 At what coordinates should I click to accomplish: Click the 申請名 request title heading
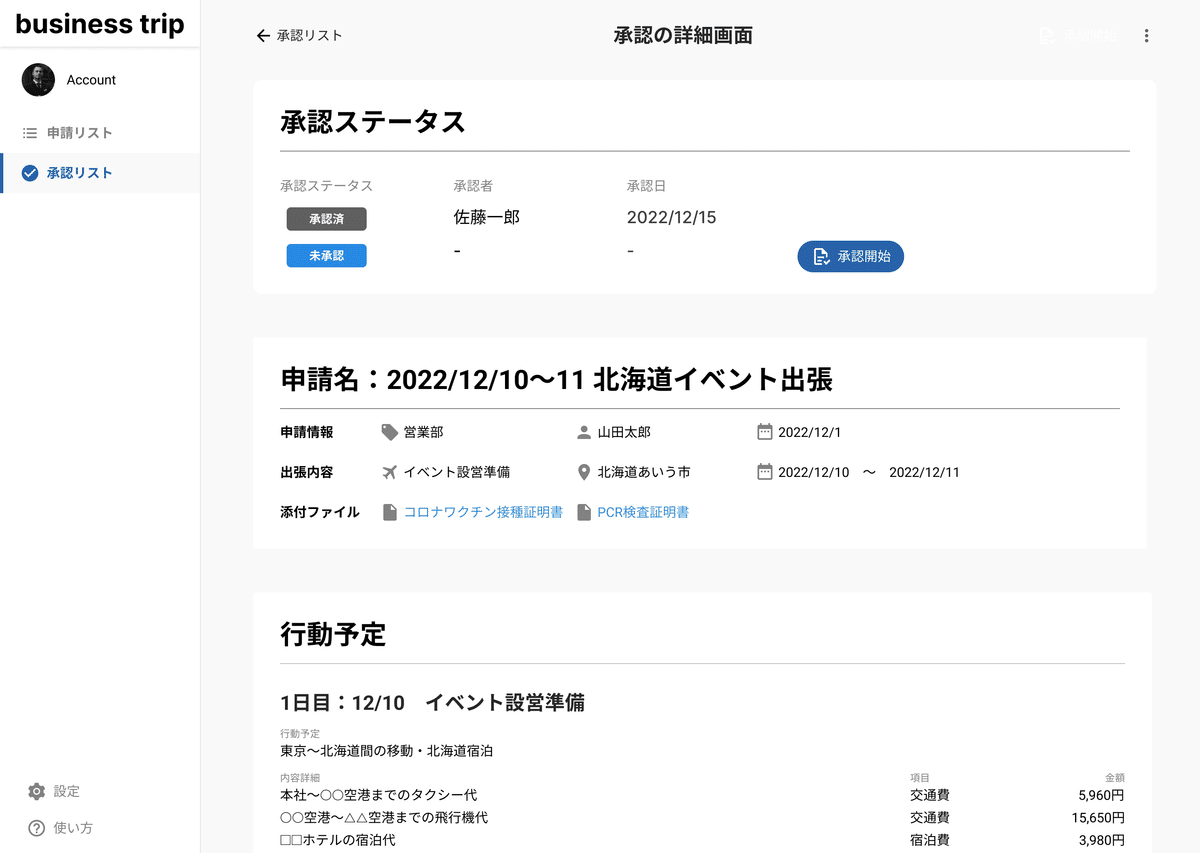tap(556, 380)
